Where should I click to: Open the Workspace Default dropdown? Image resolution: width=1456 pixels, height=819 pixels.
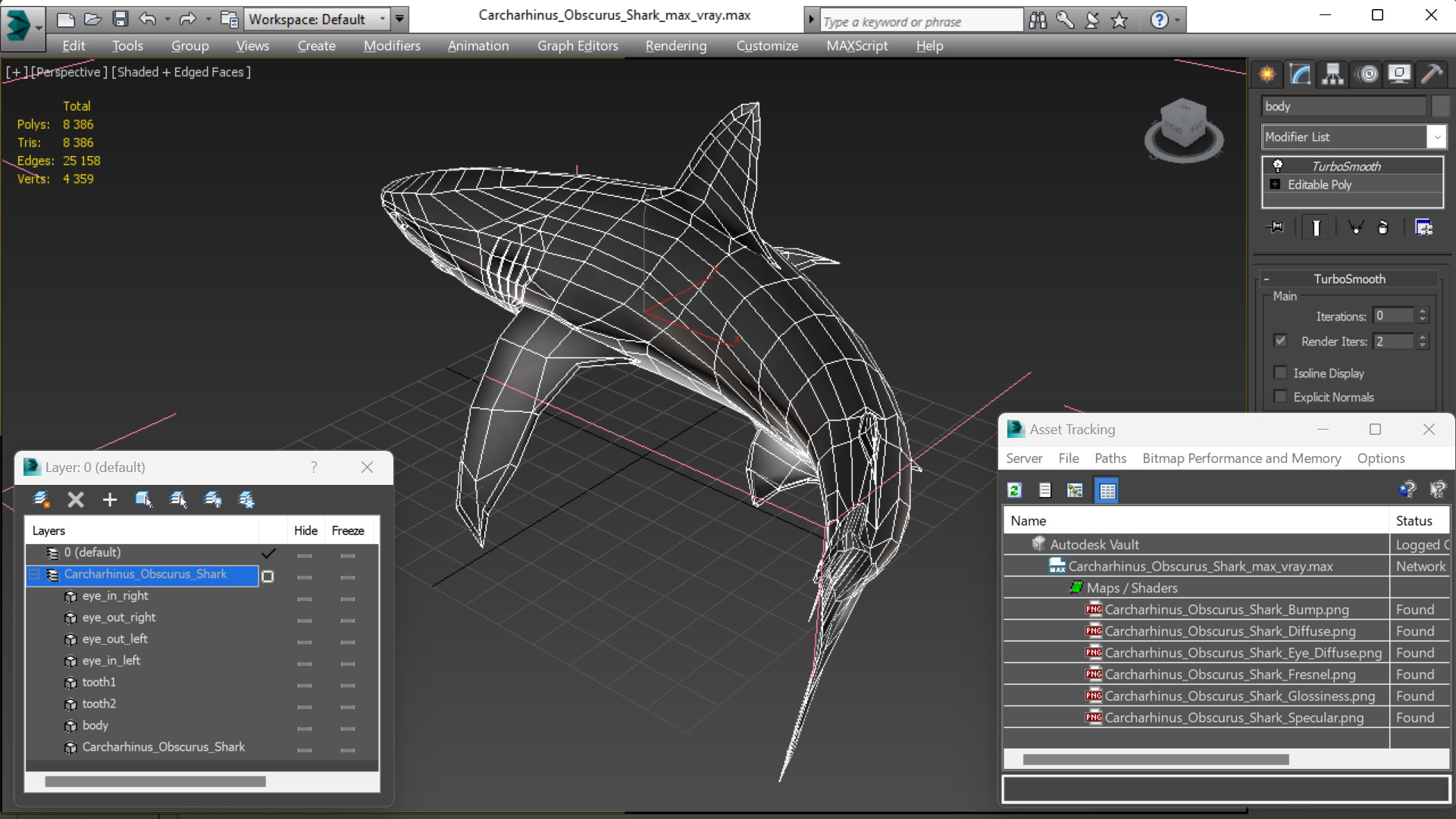(x=382, y=19)
